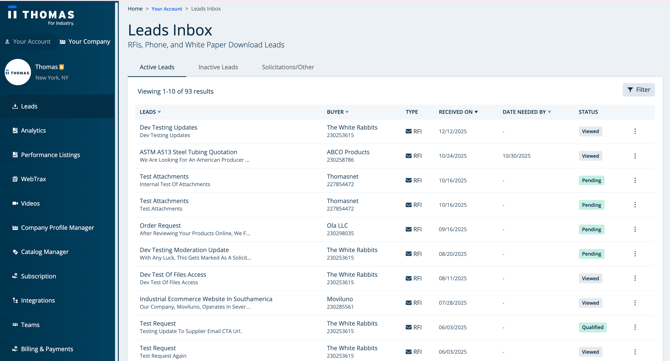Screen dimensions: 670x361
Task: Click the Qualified status badge
Action: 593,327
